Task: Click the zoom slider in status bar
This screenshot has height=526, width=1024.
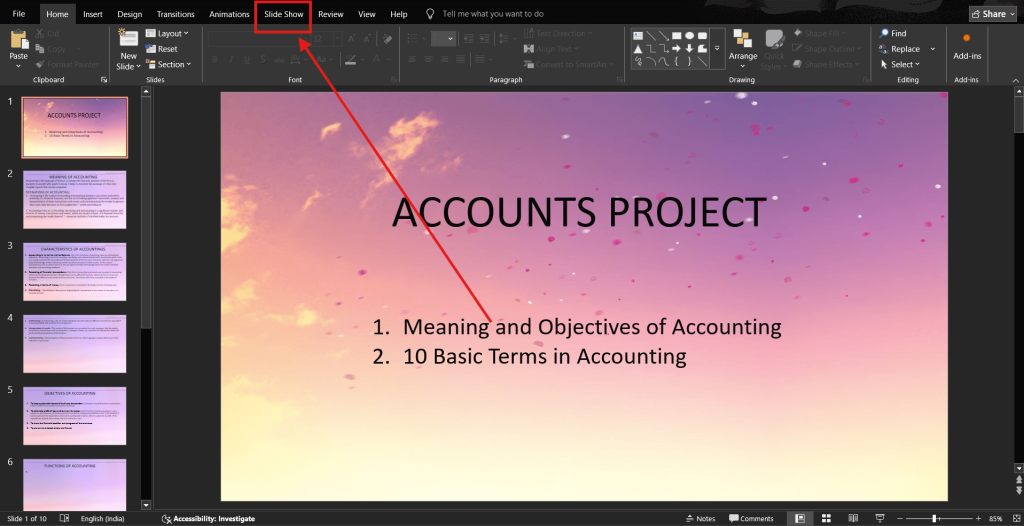Action: click(934, 518)
